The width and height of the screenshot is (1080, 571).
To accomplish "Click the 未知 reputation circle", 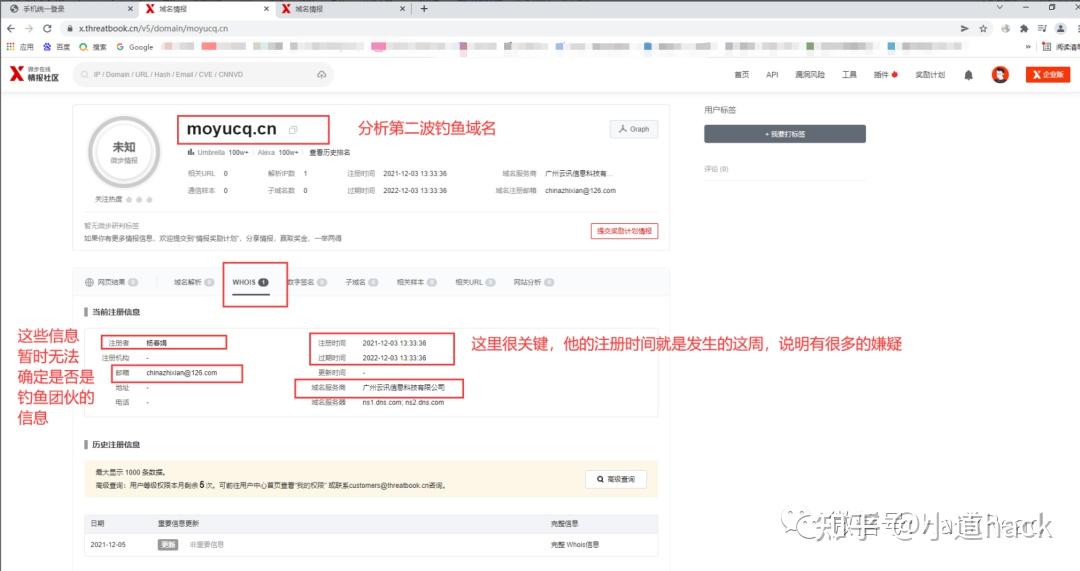I will click(x=124, y=152).
